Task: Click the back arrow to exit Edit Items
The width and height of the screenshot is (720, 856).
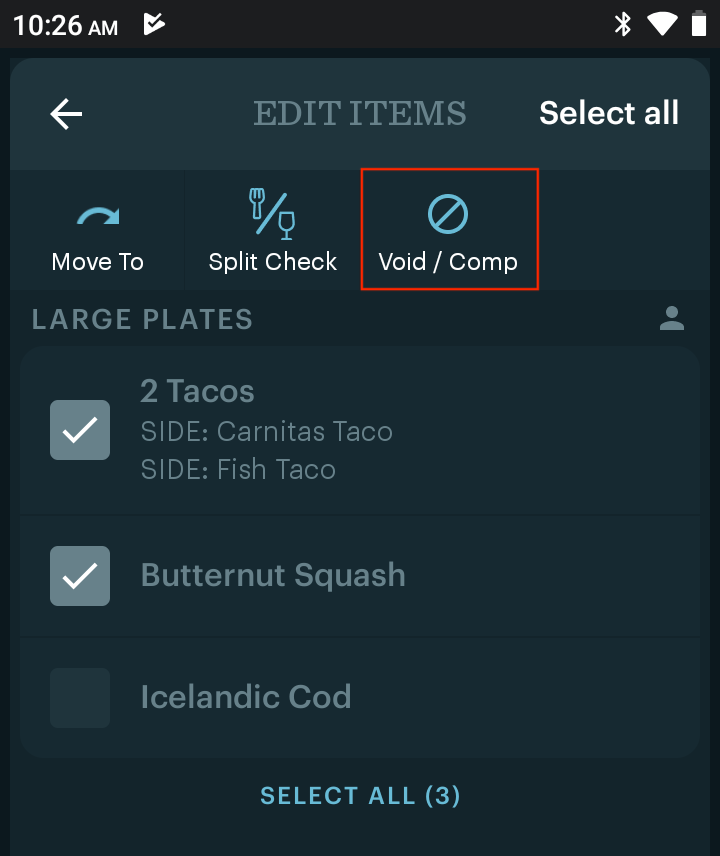Action: tap(65, 113)
